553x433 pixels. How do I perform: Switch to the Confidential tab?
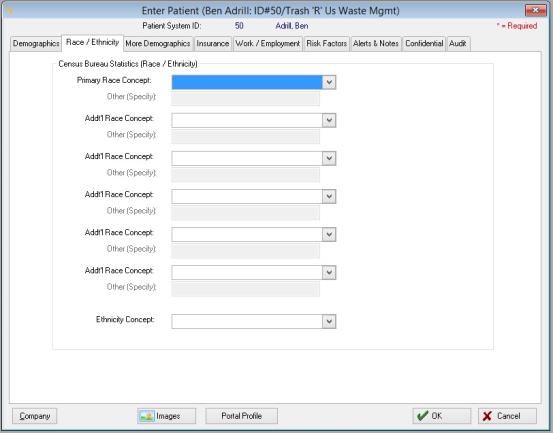(424, 44)
